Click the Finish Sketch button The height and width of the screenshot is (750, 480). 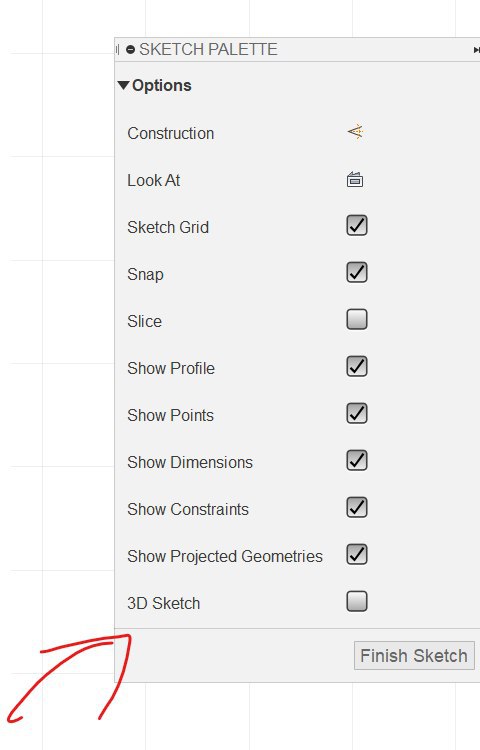(x=414, y=655)
